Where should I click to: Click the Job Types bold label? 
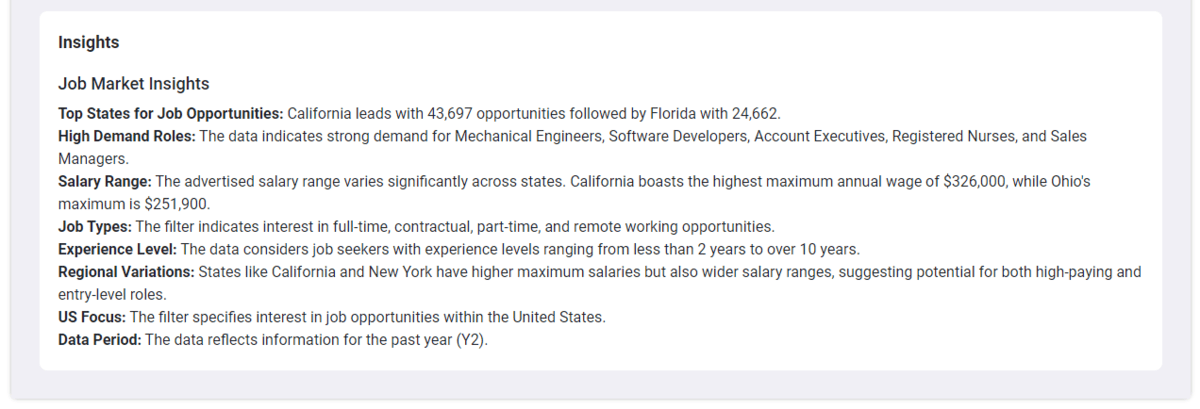[95, 226]
